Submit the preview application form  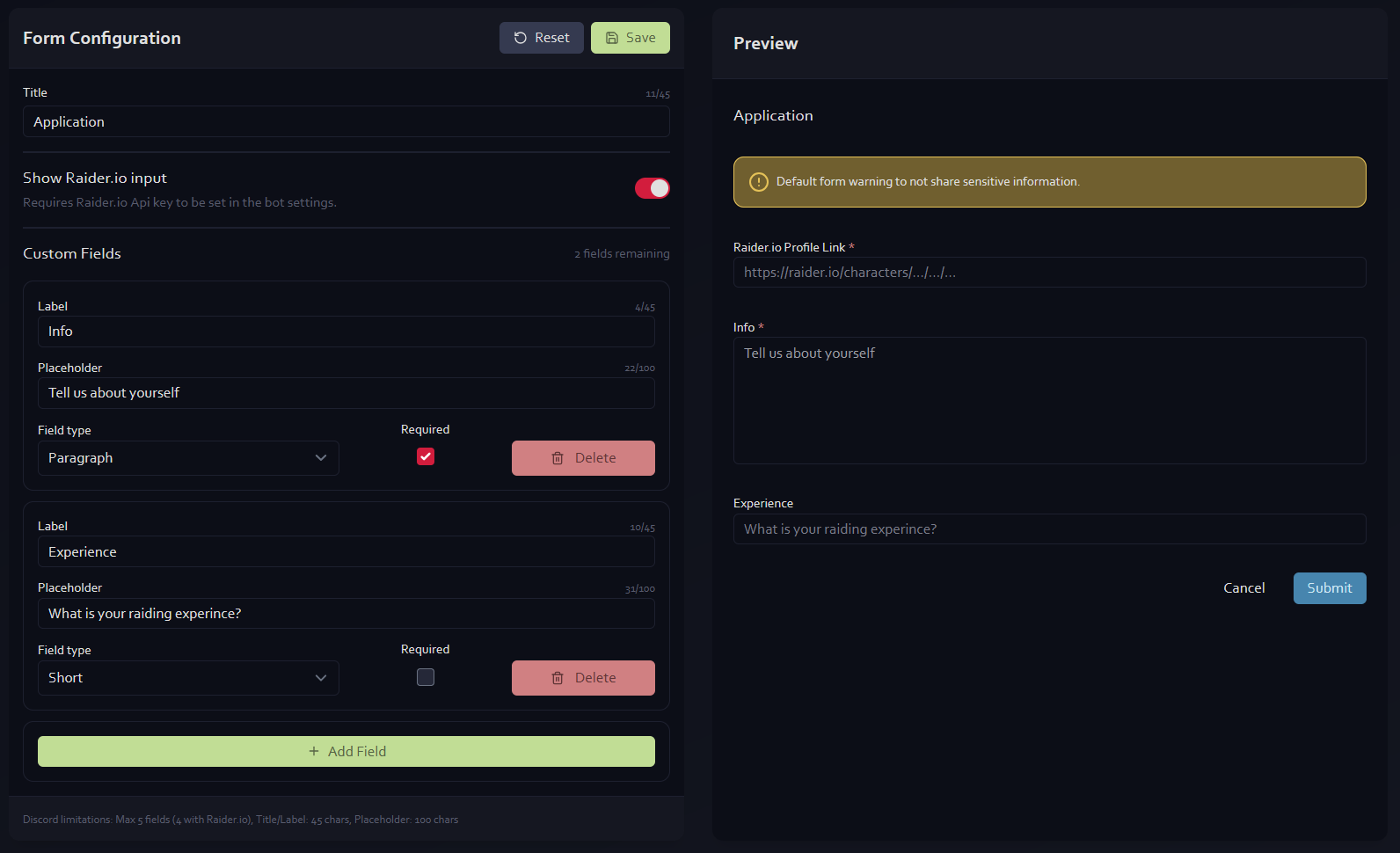point(1329,588)
